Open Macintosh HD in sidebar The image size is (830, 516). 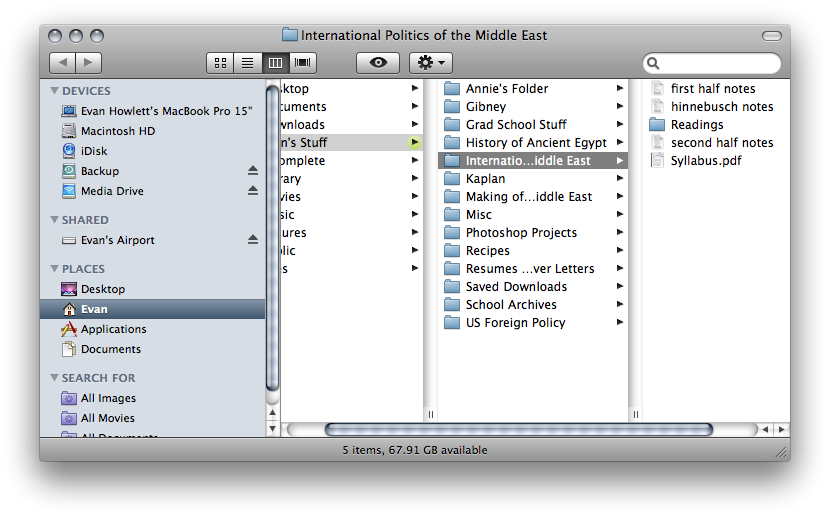point(152,131)
